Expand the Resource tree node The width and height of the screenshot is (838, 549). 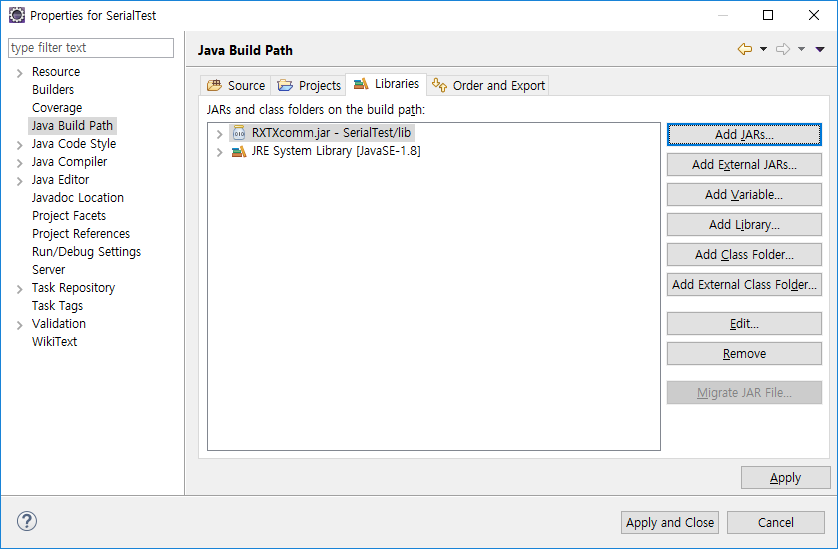[20, 73]
